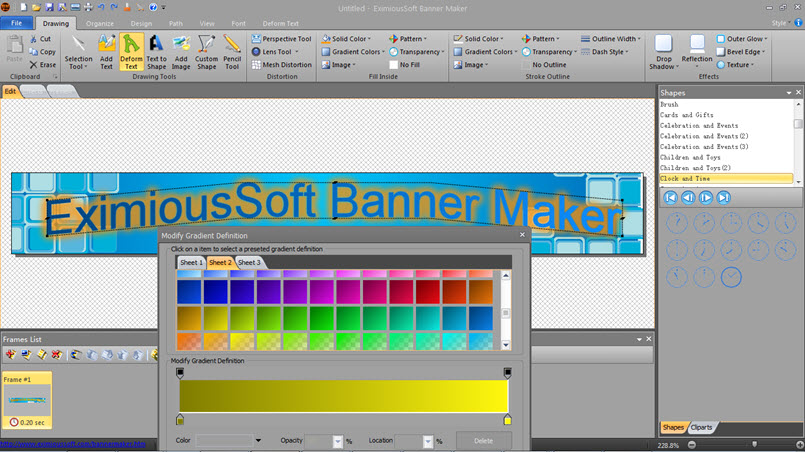The image size is (805, 452).
Task: Open Fill Inside Gradient Colors menu
Action: [353, 52]
